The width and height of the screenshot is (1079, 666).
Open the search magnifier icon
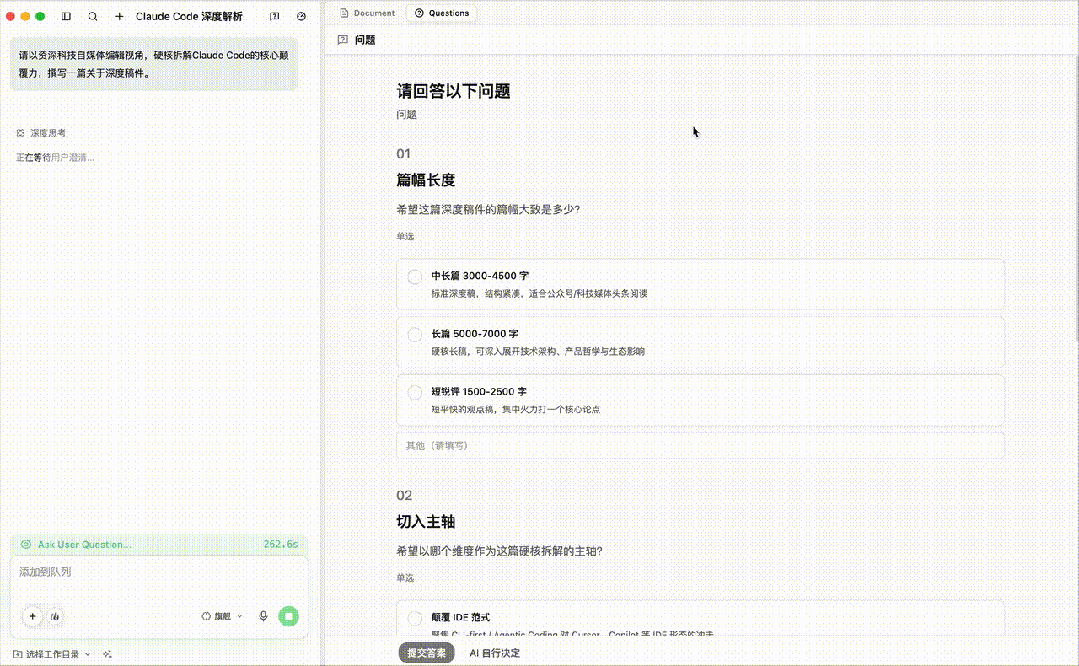coord(93,16)
